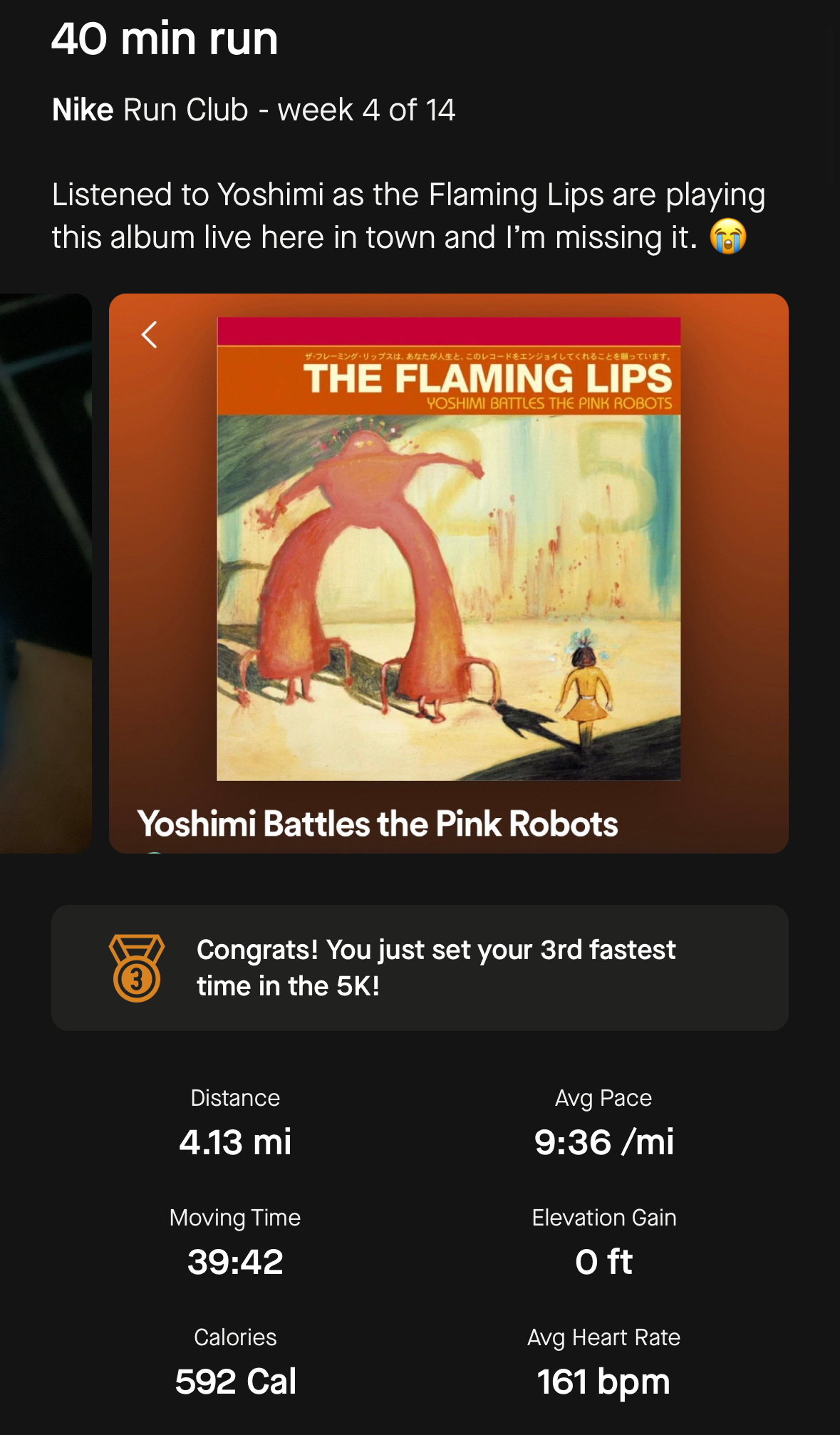This screenshot has width=840, height=1435.
Task: Select the "40 min run" activity title
Action: click(x=165, y=39)
